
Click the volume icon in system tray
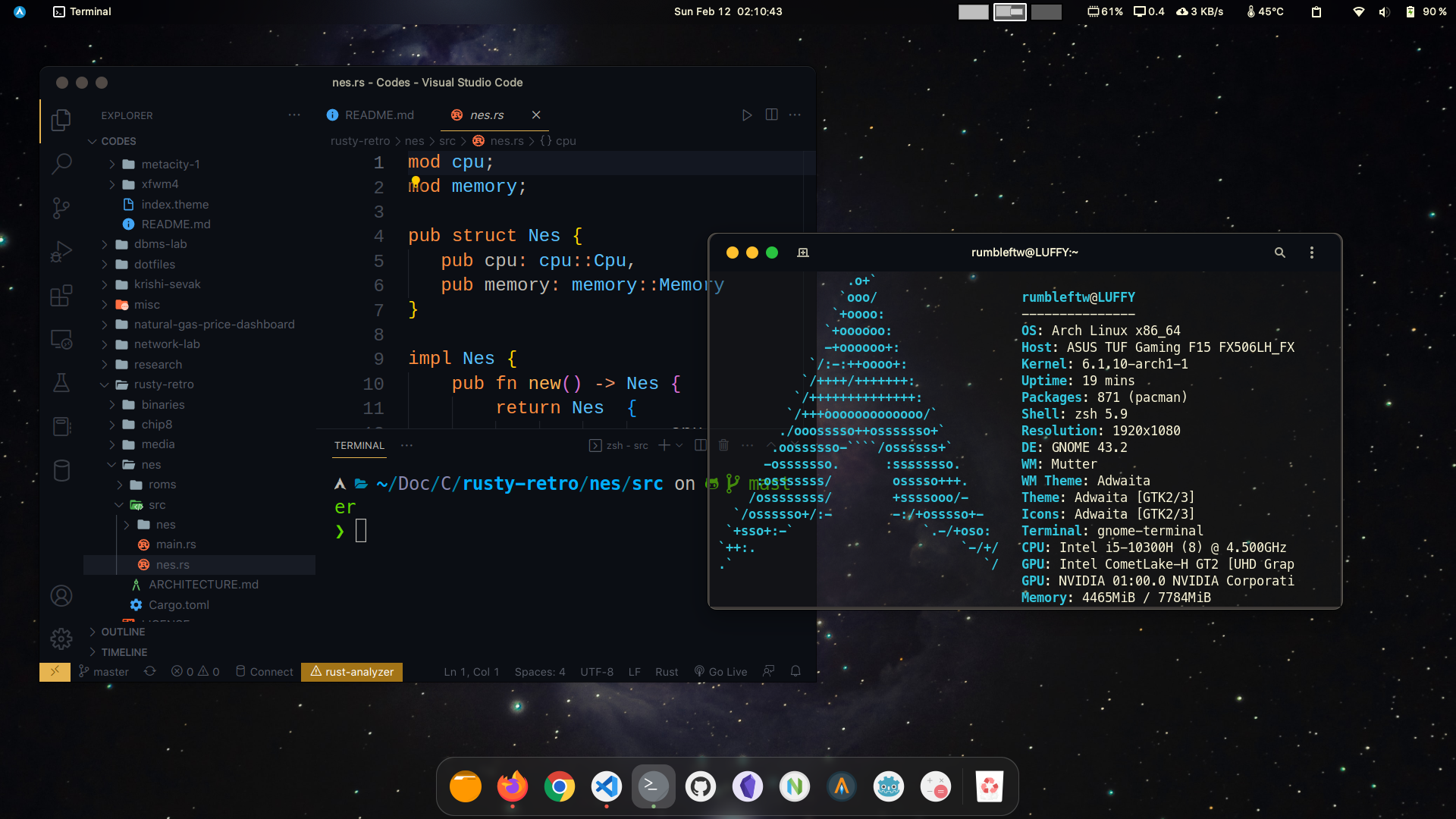pyautogui.click(x=1384, y=11)
